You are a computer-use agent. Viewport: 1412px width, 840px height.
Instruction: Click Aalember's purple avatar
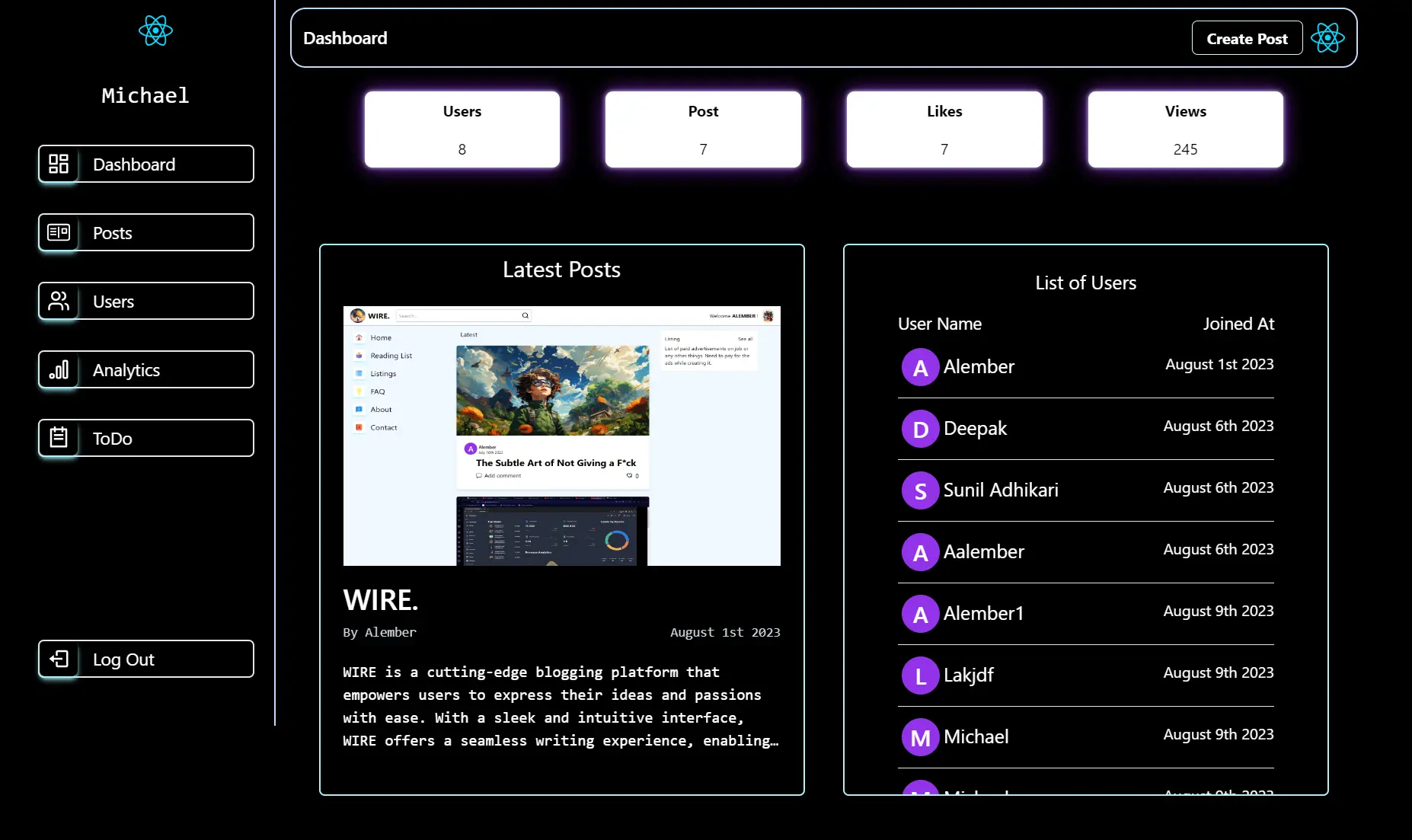920,552
